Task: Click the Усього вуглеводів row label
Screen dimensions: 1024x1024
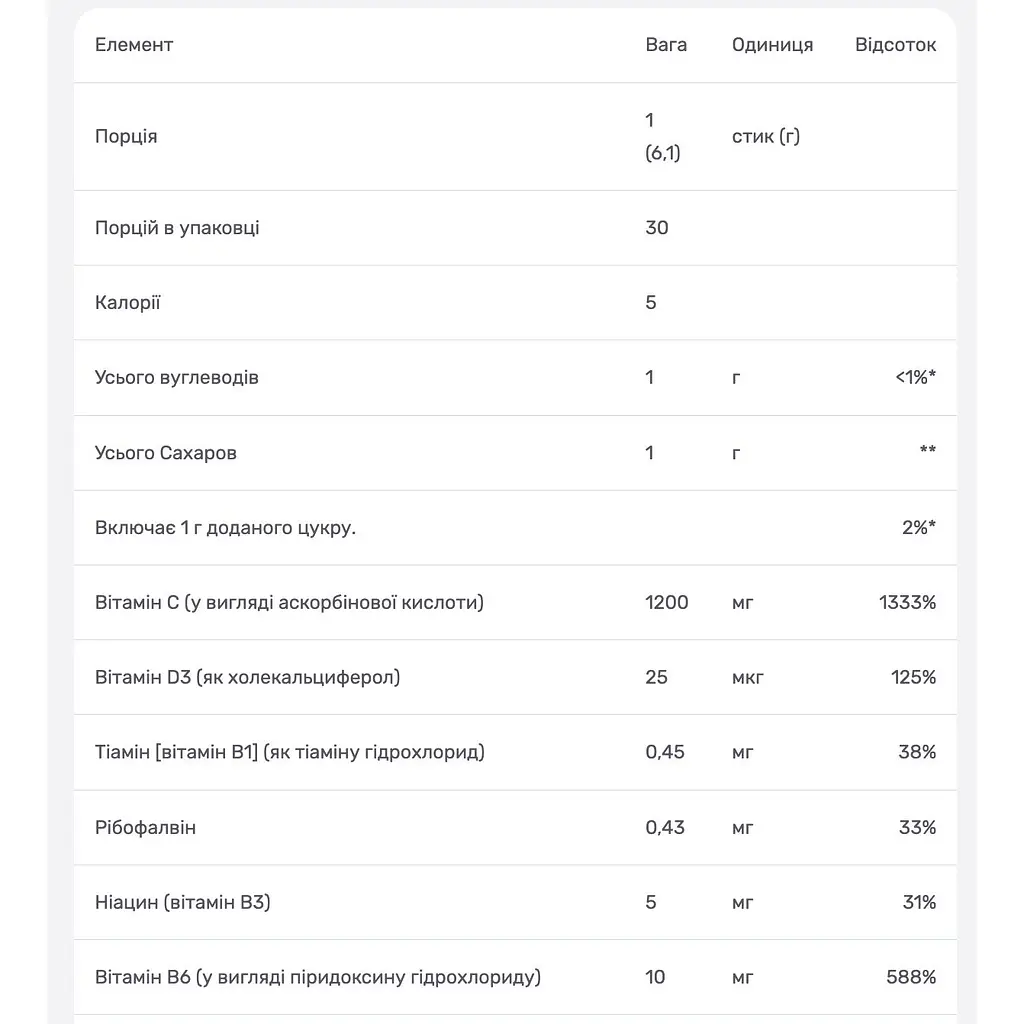Action: [x=176, y=377]
